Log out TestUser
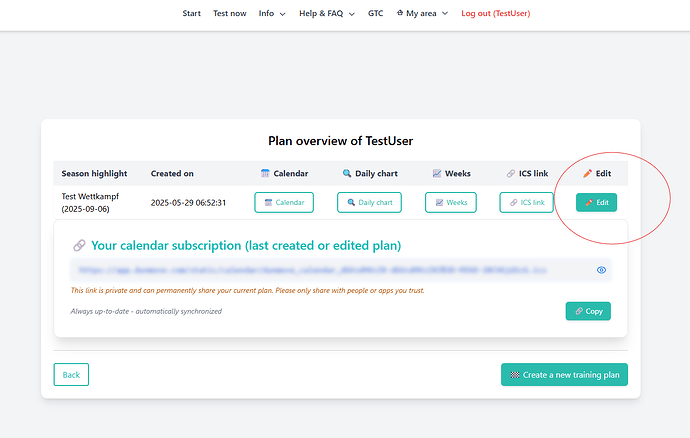The image size is (690, 438). 495,14
